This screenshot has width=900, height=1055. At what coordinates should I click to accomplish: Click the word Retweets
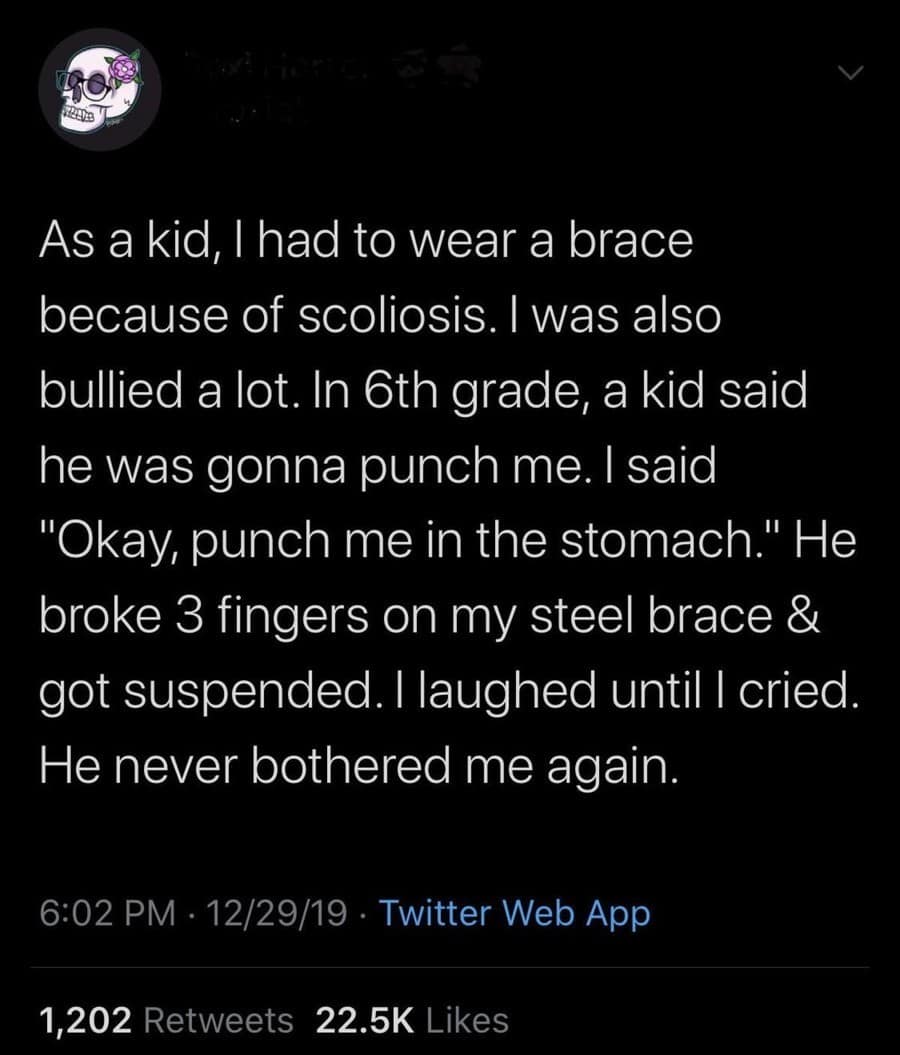(219, 1020)
